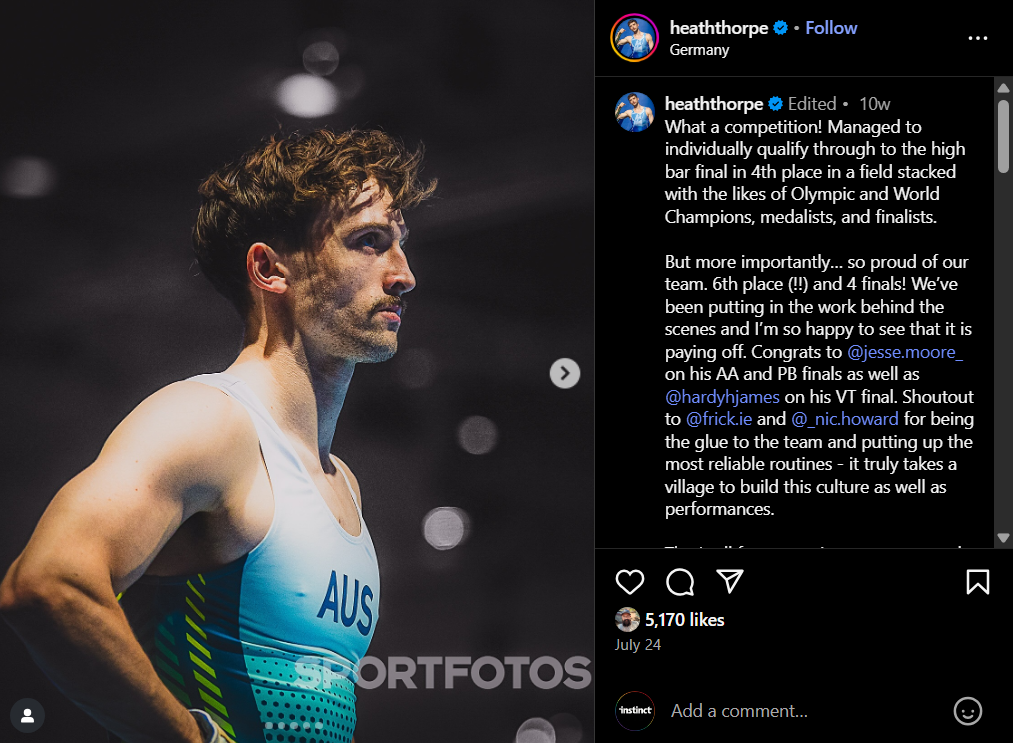
Task: Share post using paper plane icon
Action: [730, 581]
